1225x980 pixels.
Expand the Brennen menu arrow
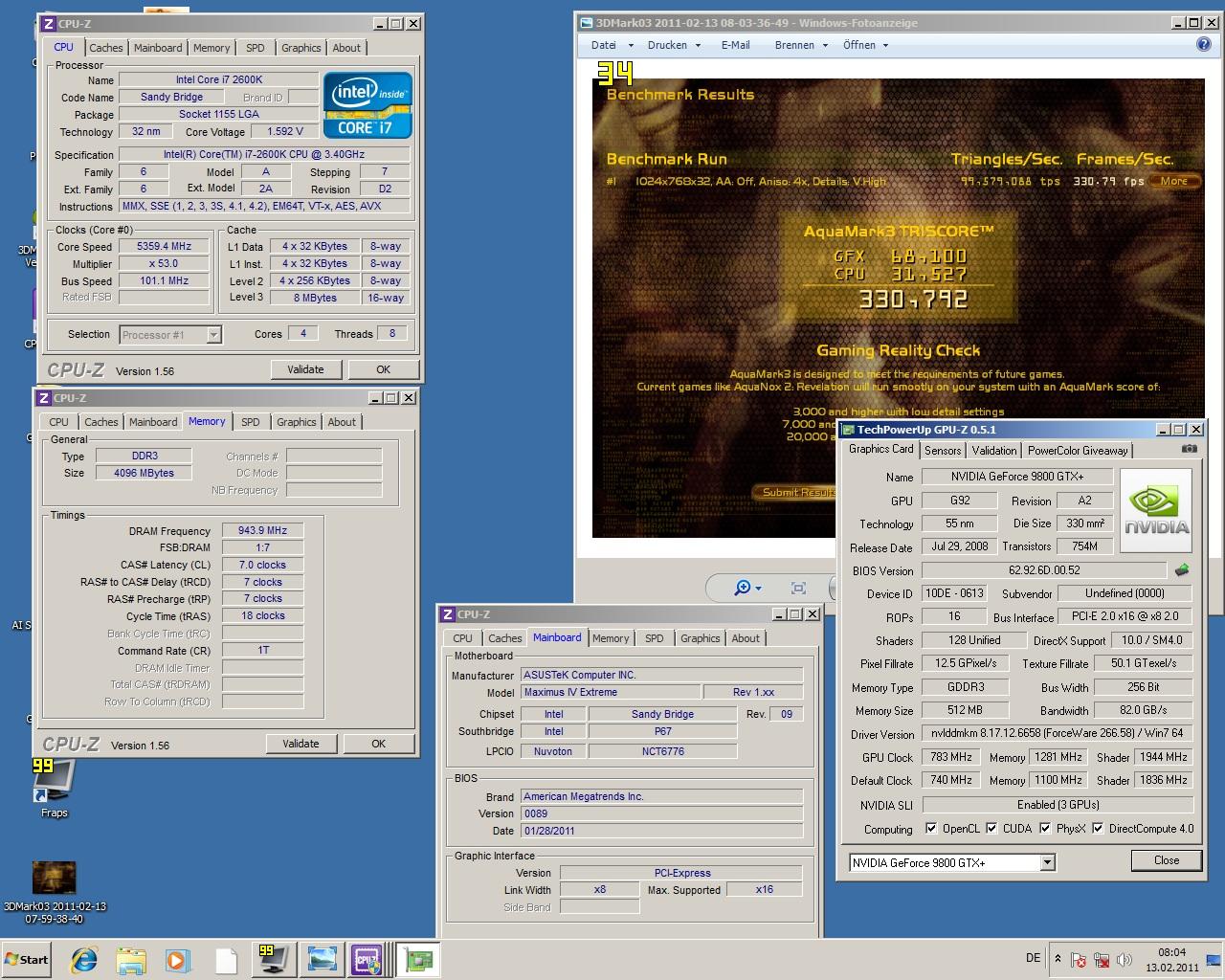click(x=825, y=45)
